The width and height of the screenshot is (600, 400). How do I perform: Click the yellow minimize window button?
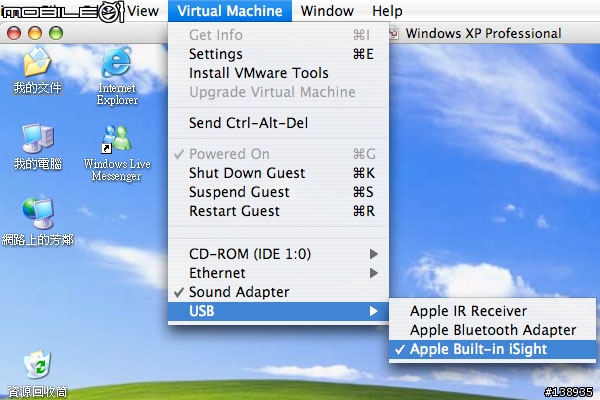tap(35, 33)
